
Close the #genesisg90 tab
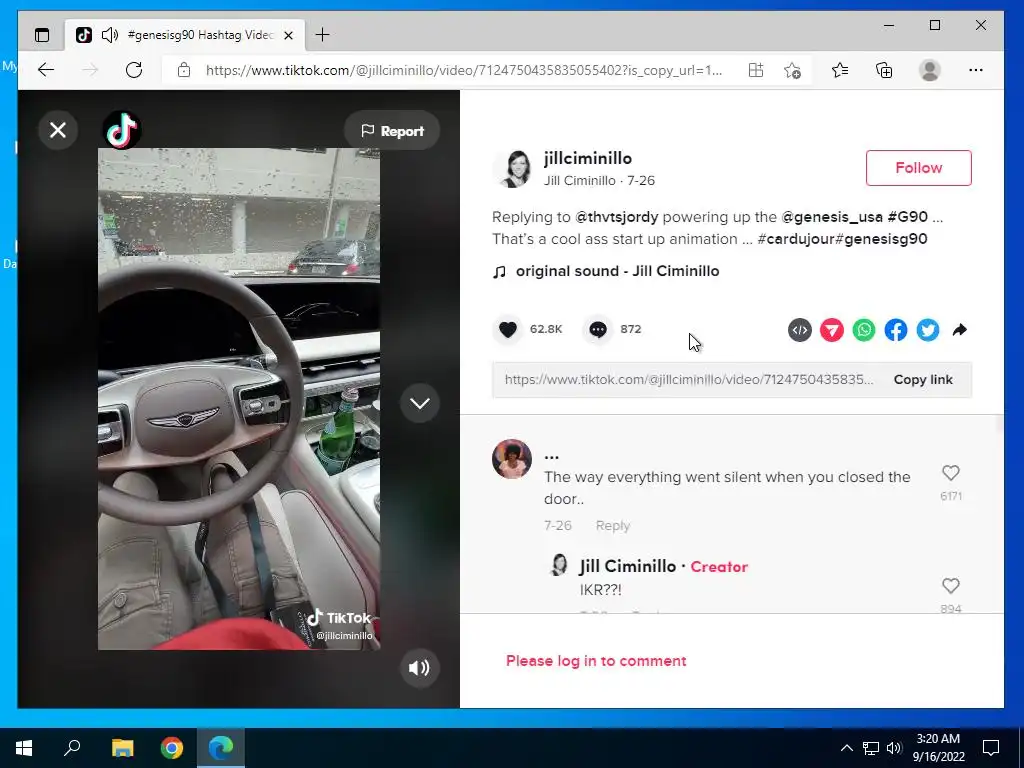point(289,35)
